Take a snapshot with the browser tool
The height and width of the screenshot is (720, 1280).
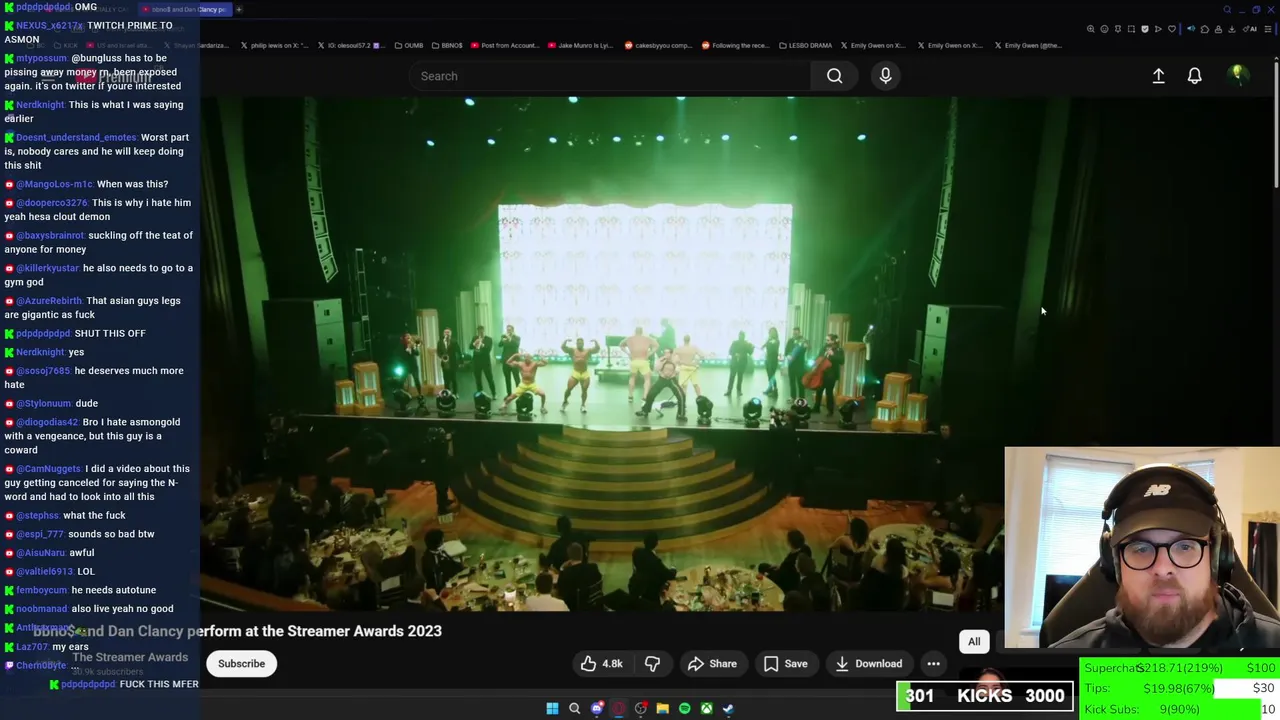(x=1131, y=29)
